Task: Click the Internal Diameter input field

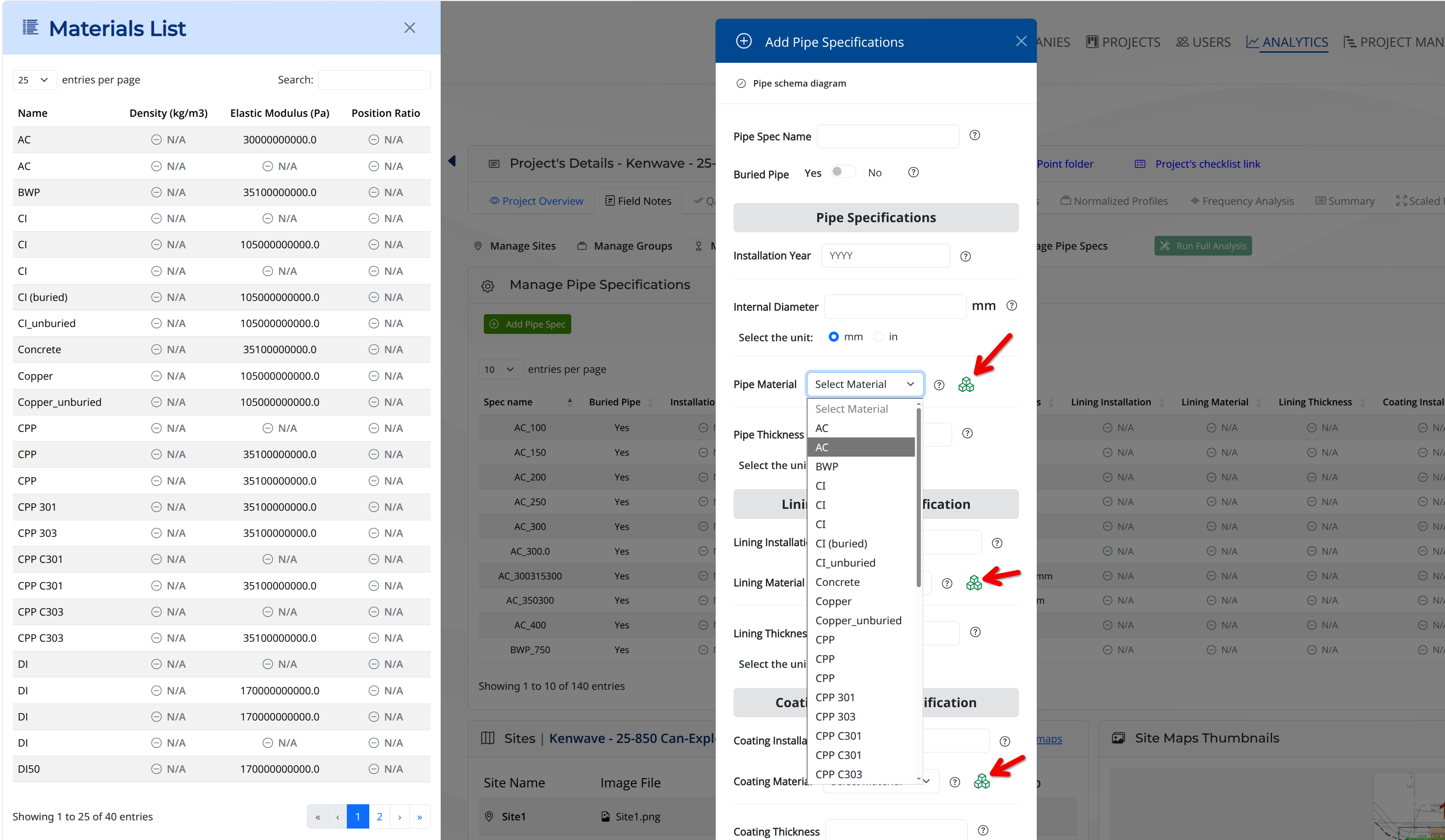Action: (895, 307)
